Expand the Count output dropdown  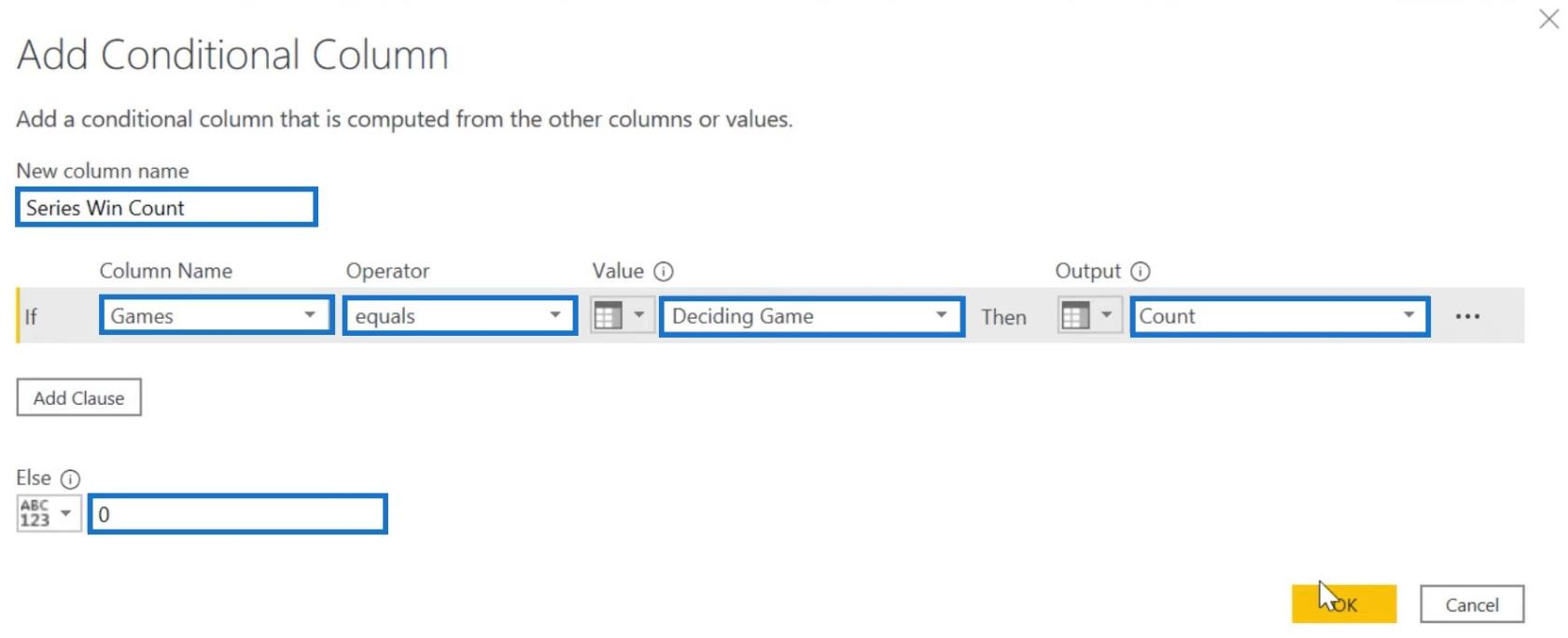pyautogui.click(x=1408, y=315)
